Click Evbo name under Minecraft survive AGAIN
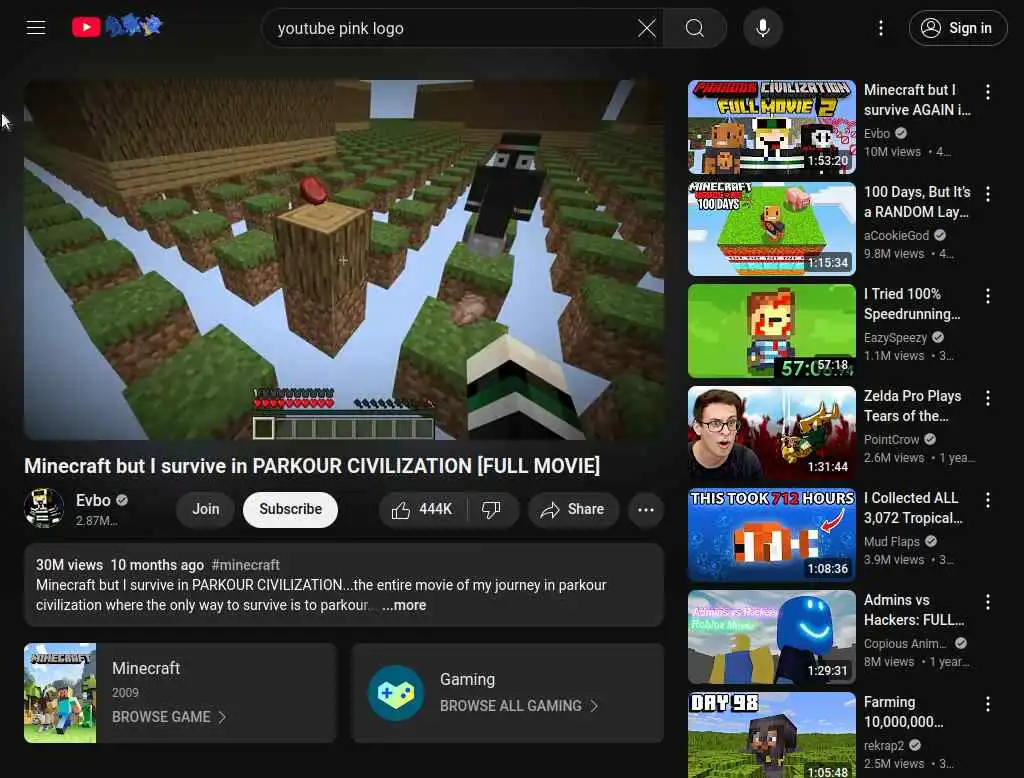The image size is (1024, 778). 876,133
